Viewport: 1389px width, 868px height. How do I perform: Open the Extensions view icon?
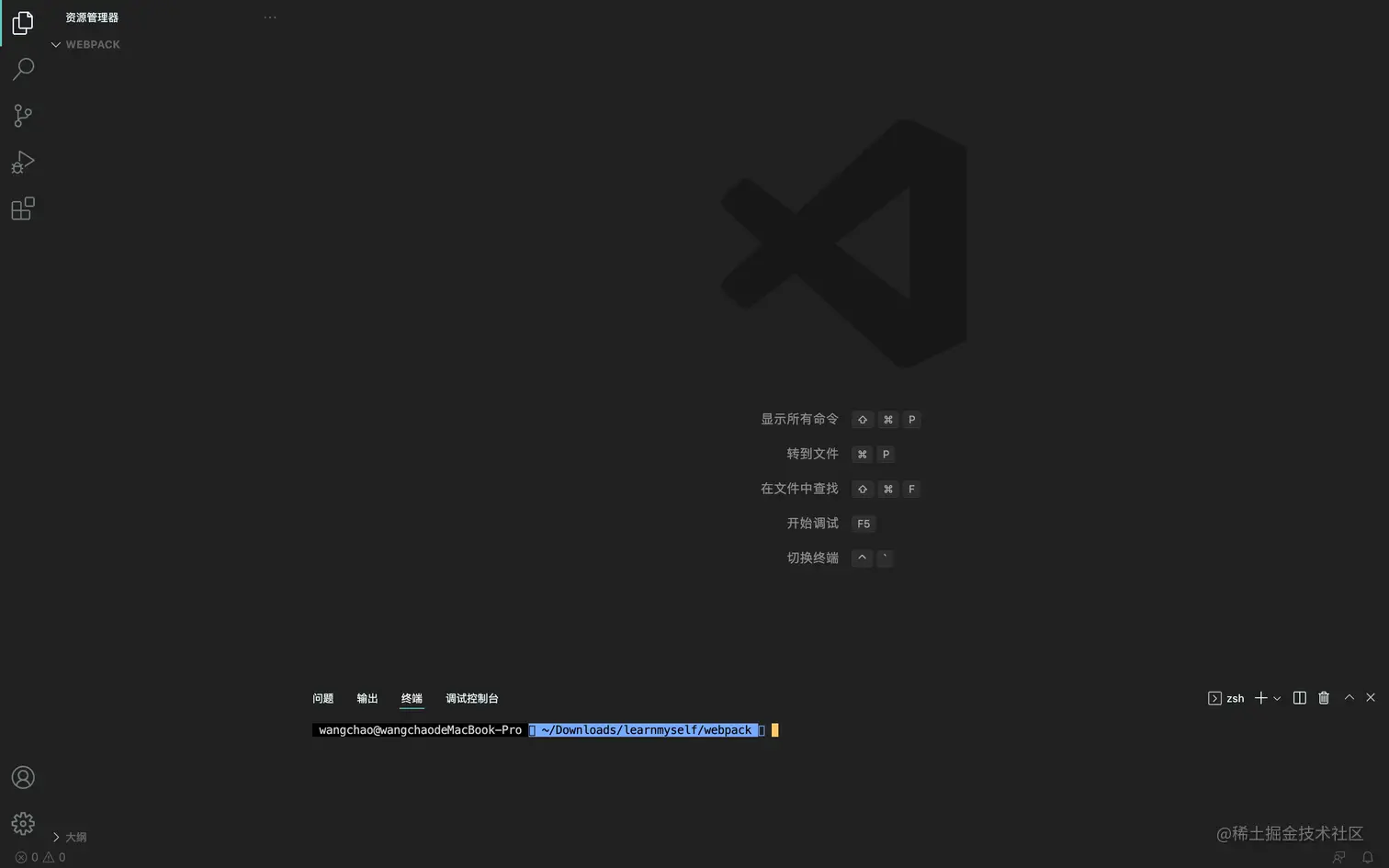coord(23,209)
